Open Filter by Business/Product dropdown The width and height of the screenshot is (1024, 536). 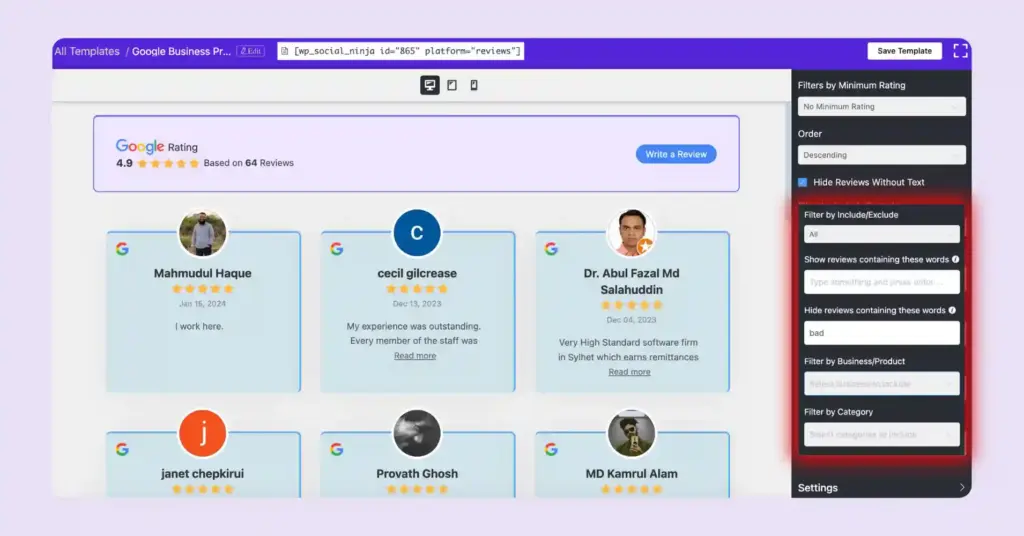click(882, 384)
